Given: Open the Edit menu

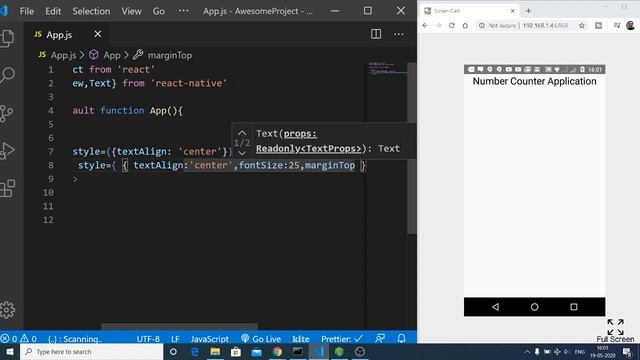Looking at the screenshot, I should pyautogui.click(x=53, y=11).
